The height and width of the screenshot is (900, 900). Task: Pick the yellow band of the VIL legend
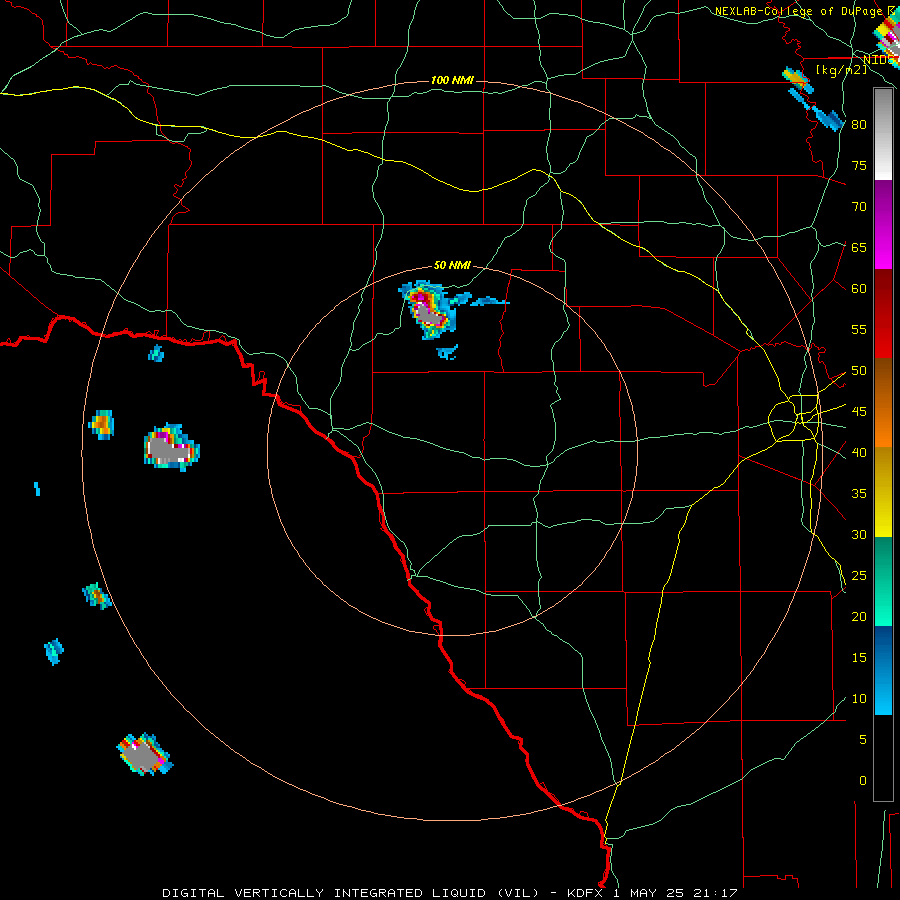pos(883,492)
